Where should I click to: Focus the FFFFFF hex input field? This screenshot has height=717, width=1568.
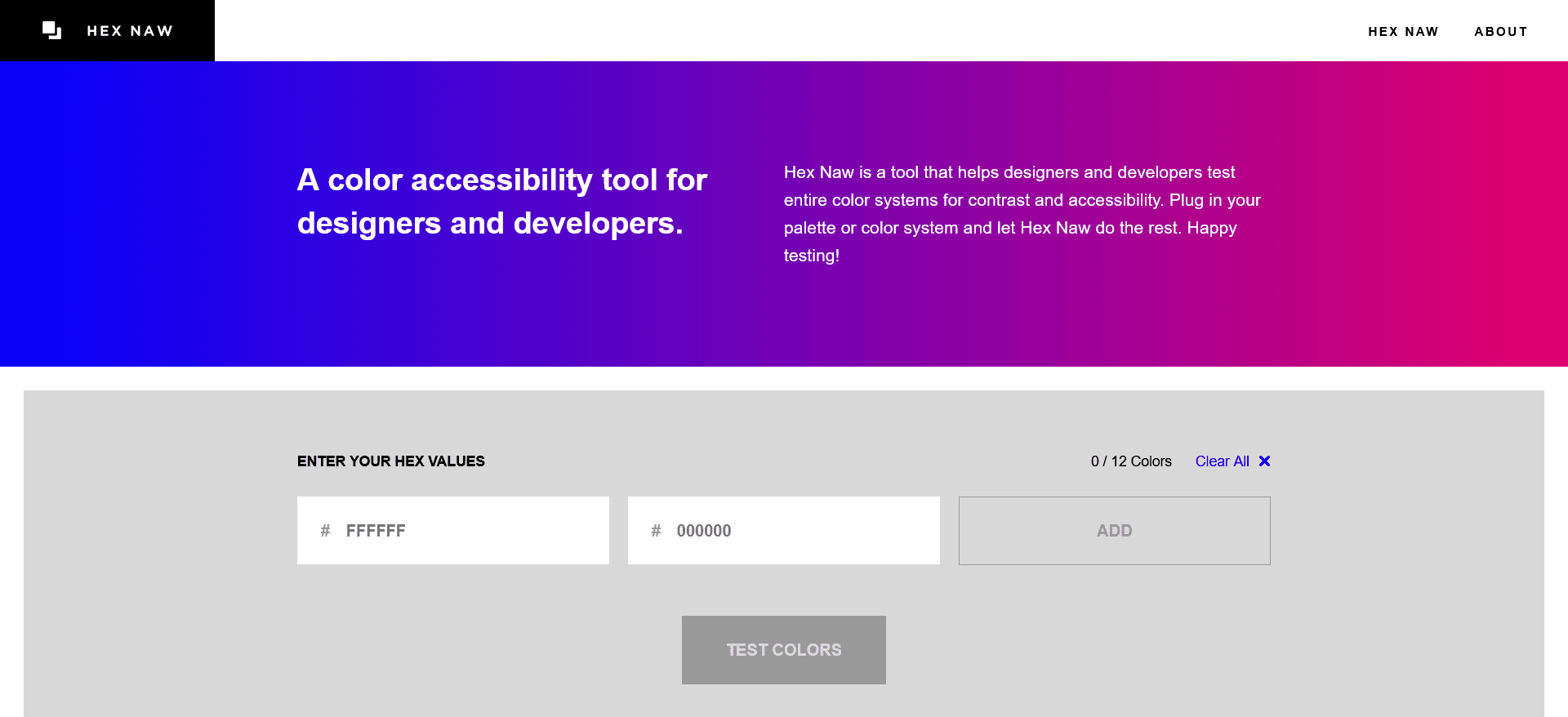tap(465, 531)
